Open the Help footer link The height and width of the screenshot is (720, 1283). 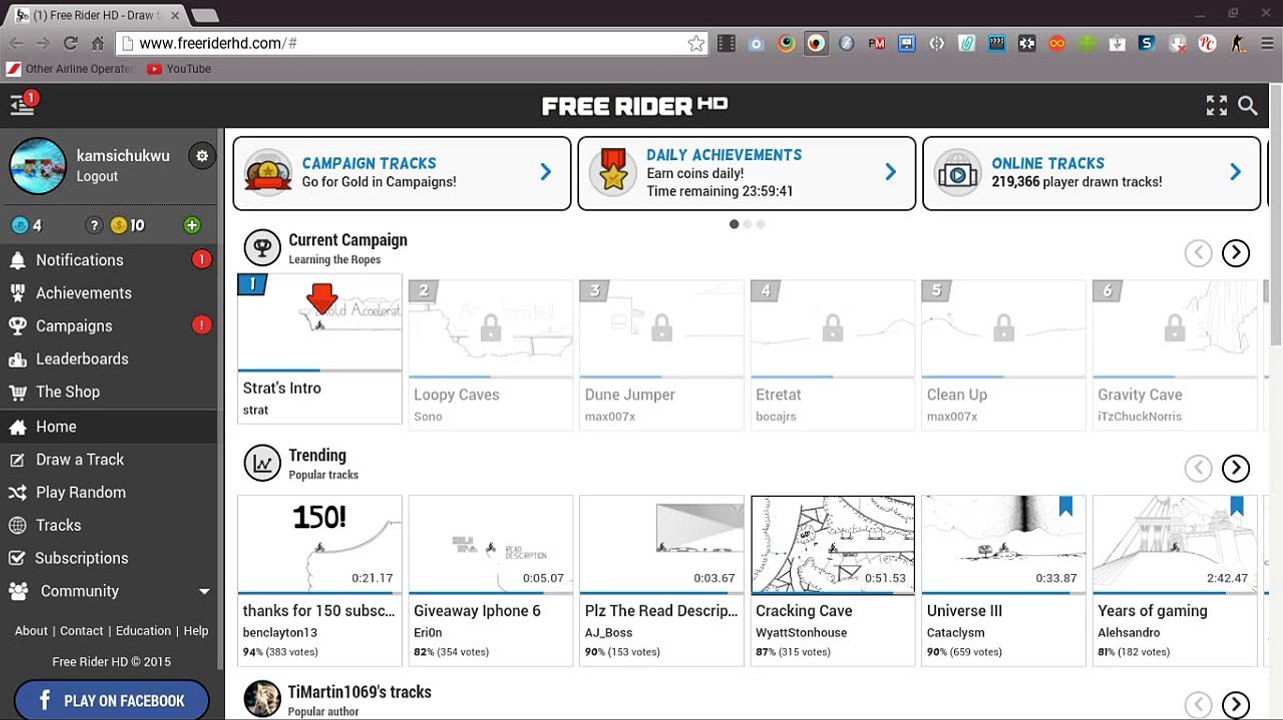(196, 631)
